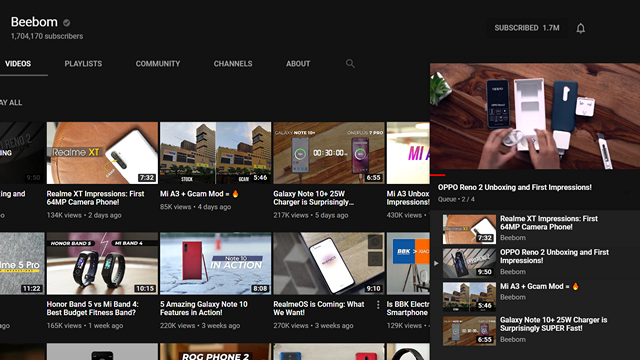The width and height of the screenshot is (640, 360).
Task: Click Galaxy Note 10+ Charger SUPER Fast queue title
Action: pos(553,324)
